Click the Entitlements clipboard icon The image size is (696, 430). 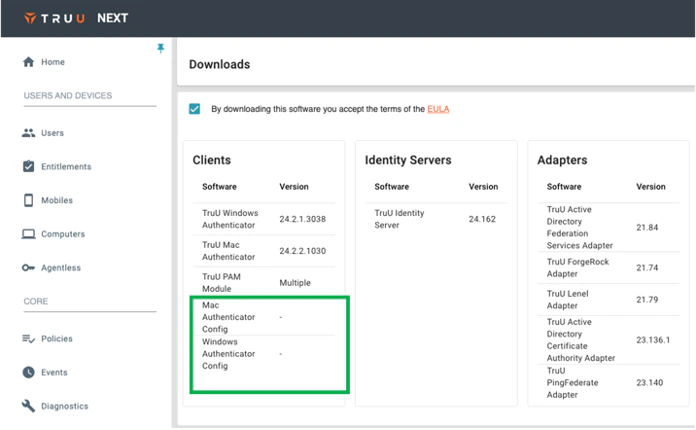pos(28,166)
